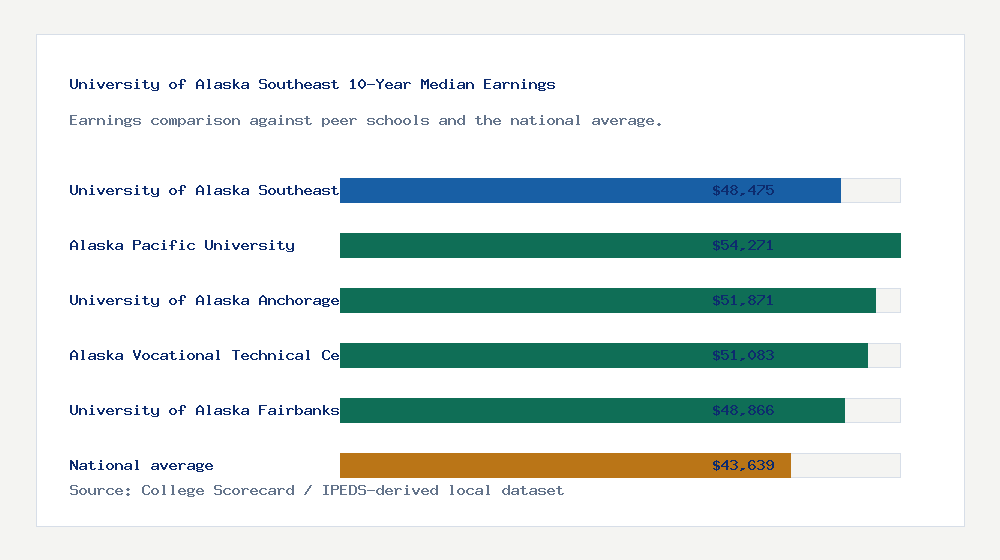
Task: Click the 'University of Alaska Southeast' row label
Action: 204,190
